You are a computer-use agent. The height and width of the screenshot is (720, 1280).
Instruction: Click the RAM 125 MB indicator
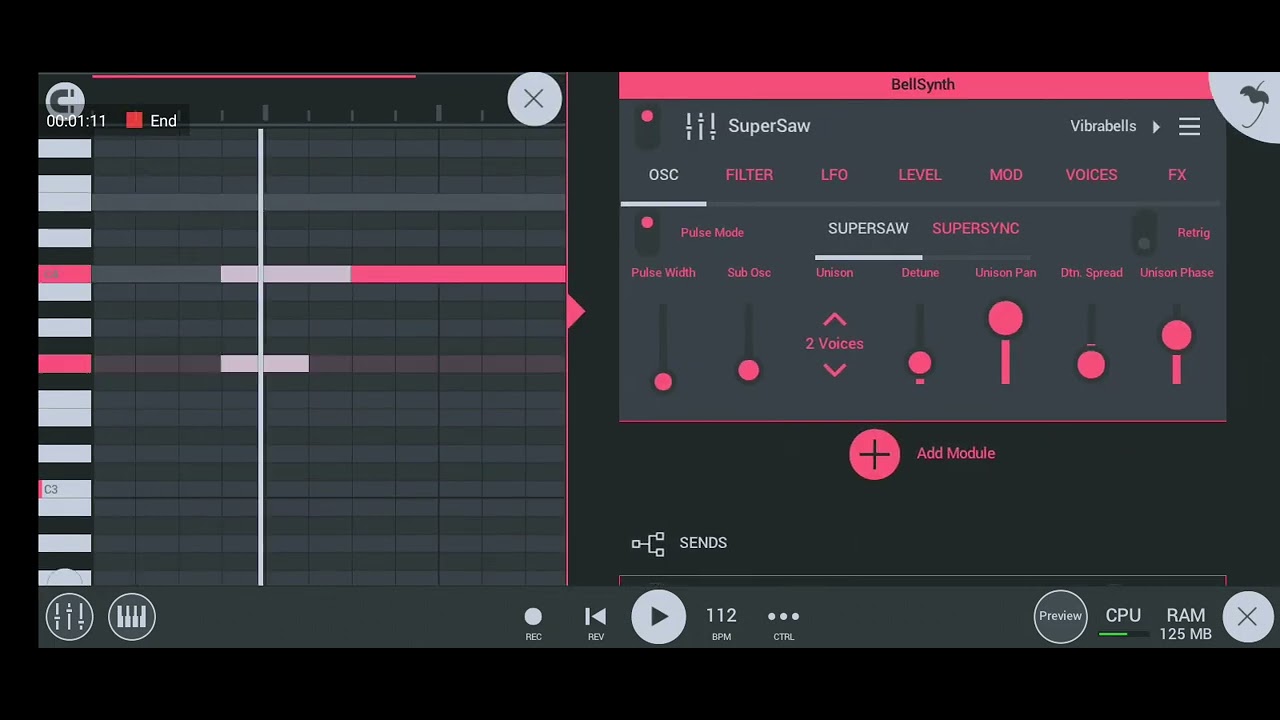click(x=1186, y=623)
